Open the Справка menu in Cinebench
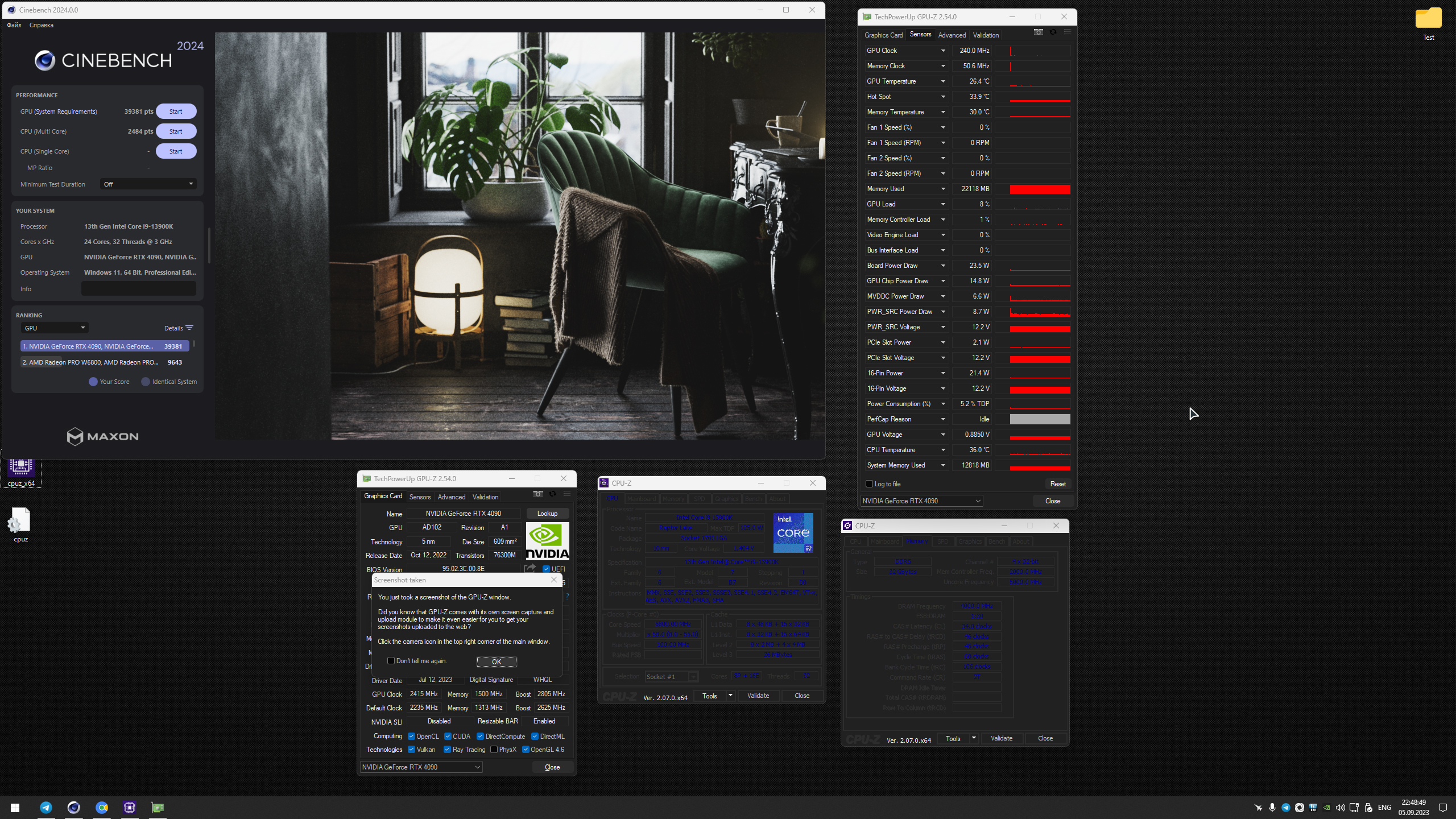 (x=41, y=25)
